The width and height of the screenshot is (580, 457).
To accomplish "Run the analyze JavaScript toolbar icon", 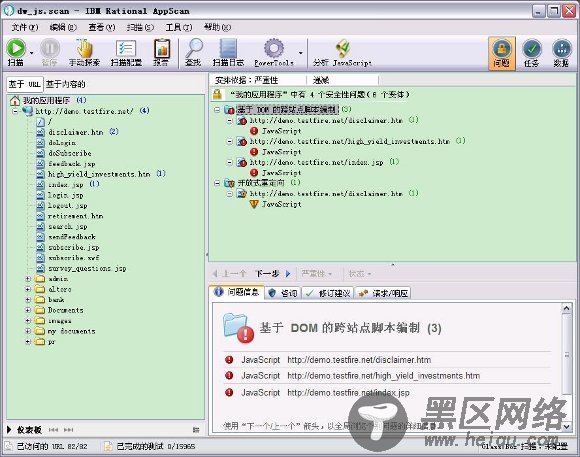I will (x=343, y=48).
